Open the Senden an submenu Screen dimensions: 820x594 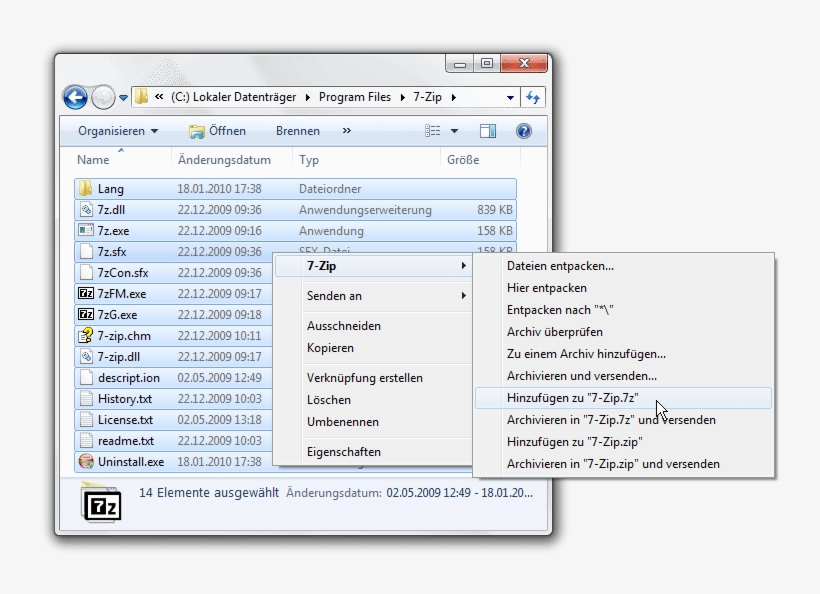tap(373, 296)
